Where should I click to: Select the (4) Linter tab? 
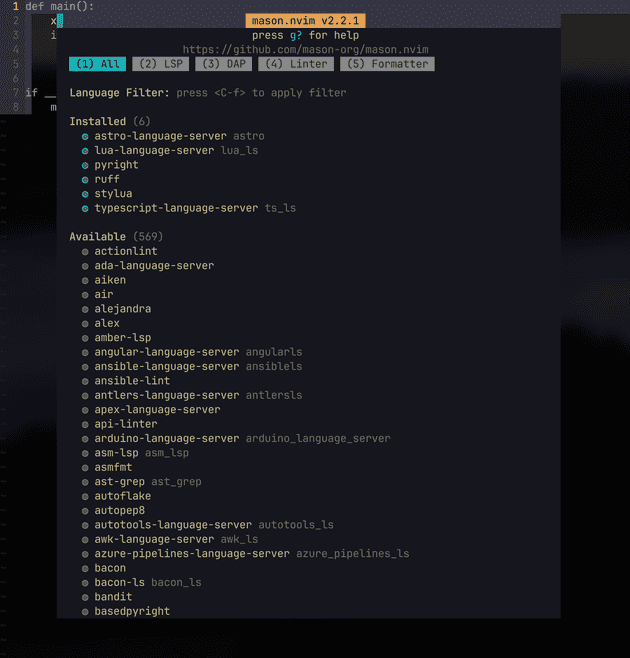pos(296,64)
